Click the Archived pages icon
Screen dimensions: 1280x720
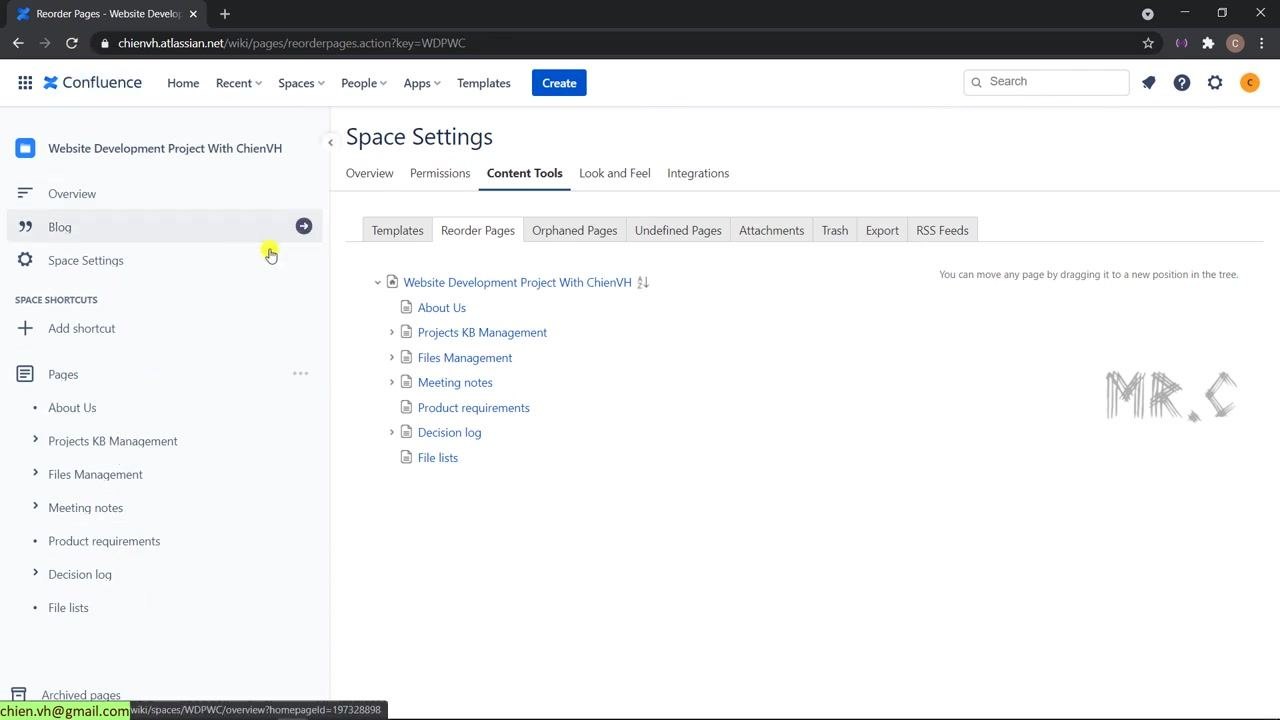coord(18,695)
